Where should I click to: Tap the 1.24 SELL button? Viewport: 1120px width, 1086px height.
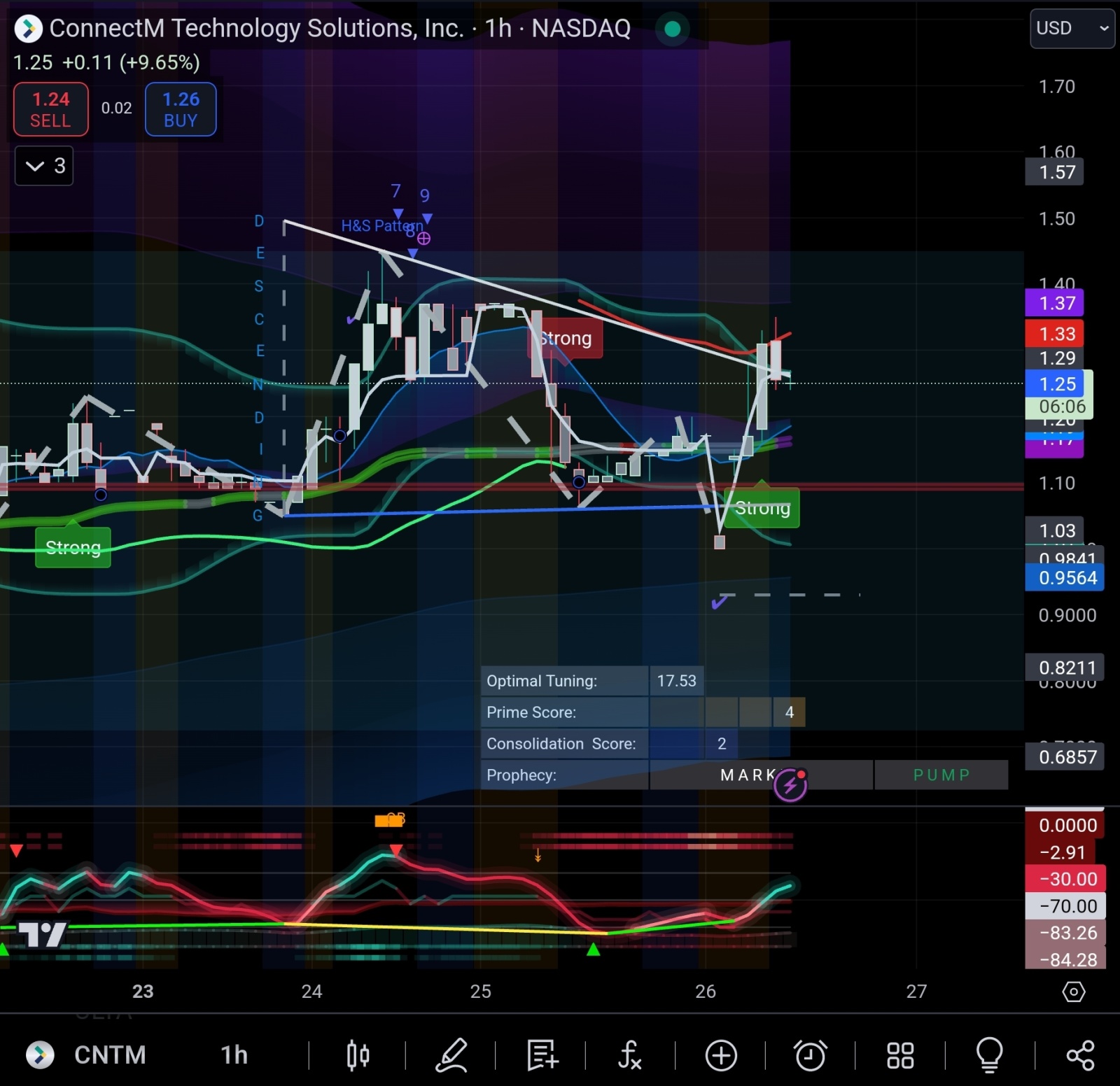pyautogui.click(x=51, y=109)
